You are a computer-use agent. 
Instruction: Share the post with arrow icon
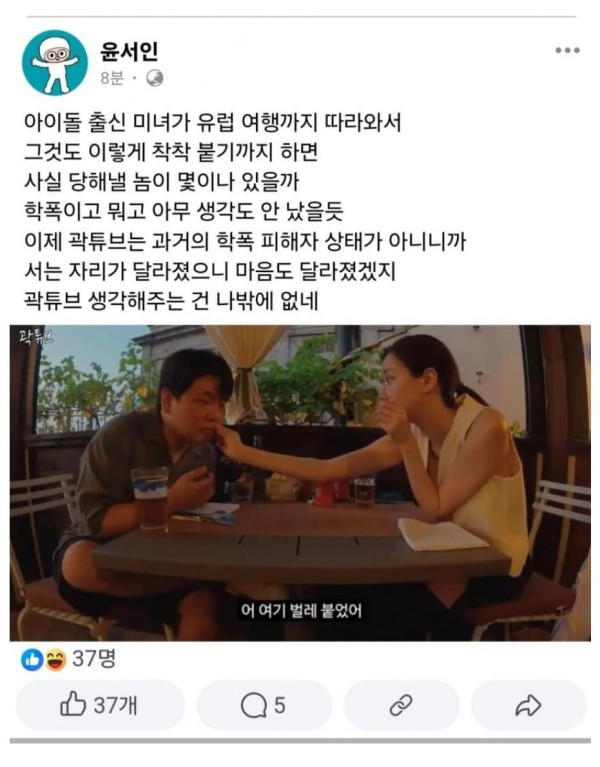coord(528,705)
